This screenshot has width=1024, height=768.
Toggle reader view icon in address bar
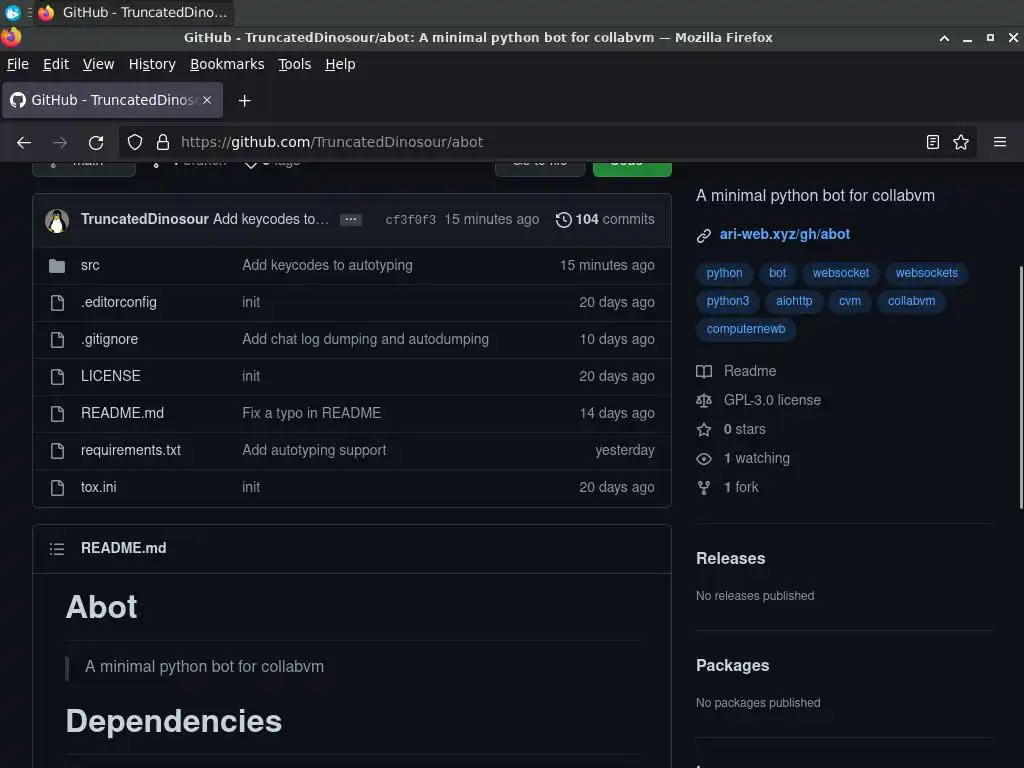(933, 142)
